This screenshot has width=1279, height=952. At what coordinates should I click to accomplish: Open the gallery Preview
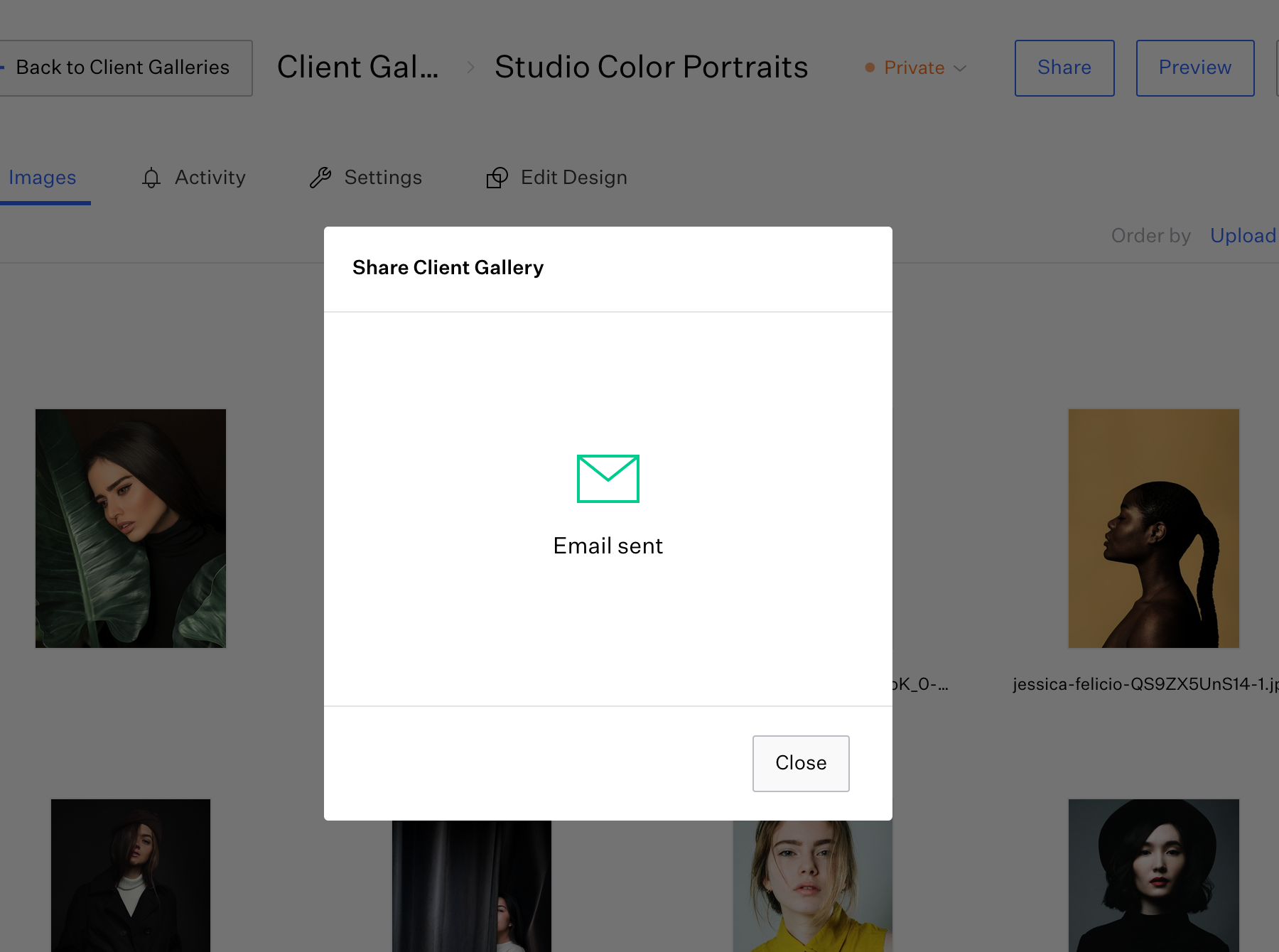(x=1194, y=68)
